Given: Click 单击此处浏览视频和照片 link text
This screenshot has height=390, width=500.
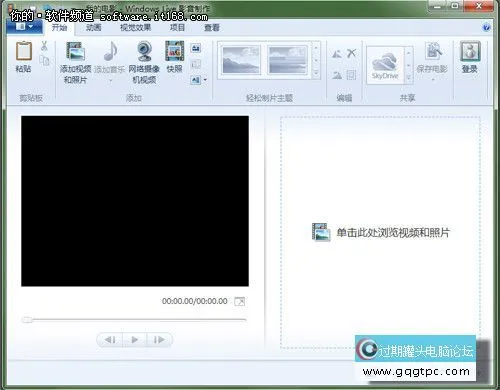Looking at the screenshot, I should (x=393, y=233).
